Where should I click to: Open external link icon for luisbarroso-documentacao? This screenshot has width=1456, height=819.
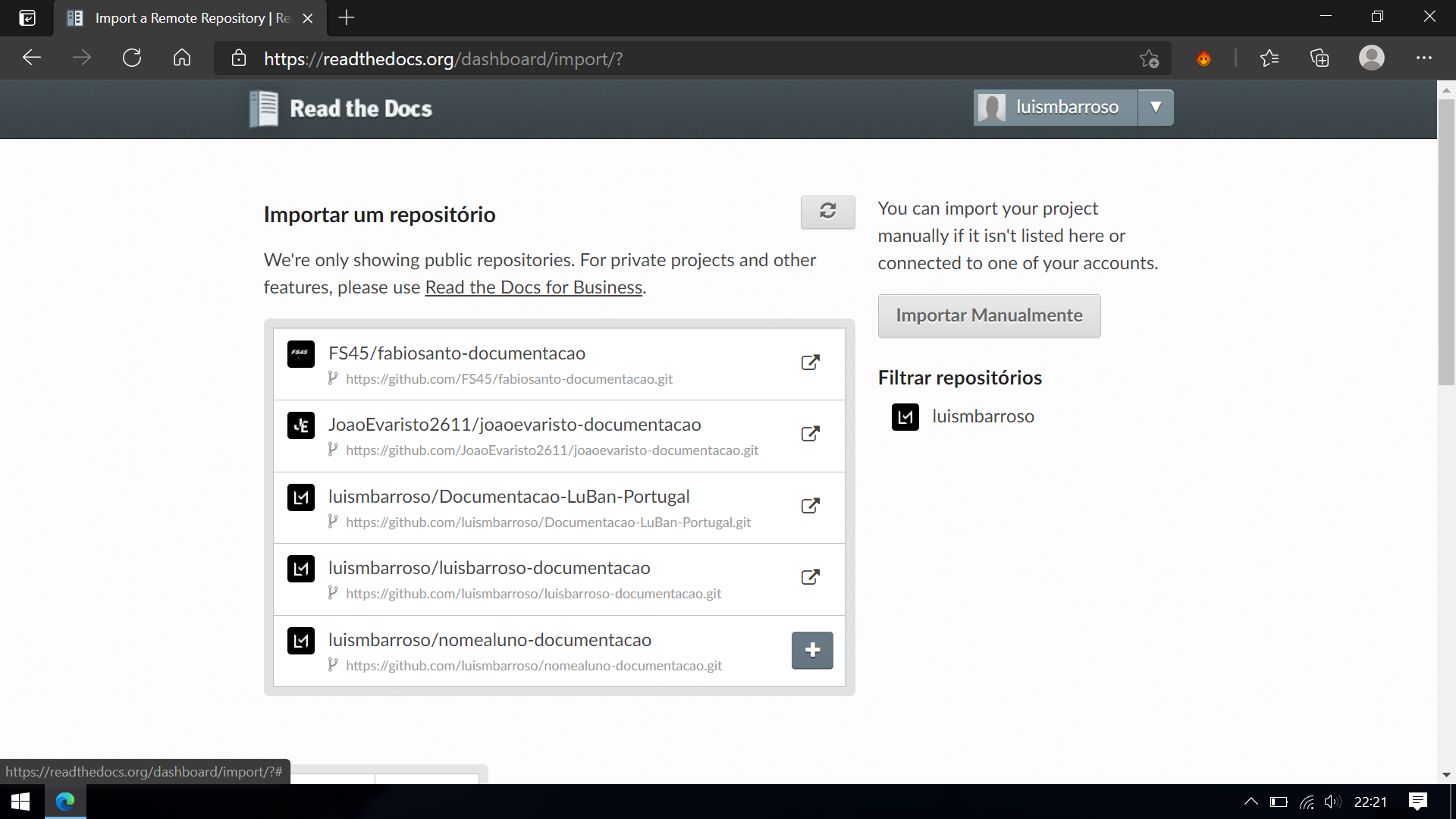810,577
